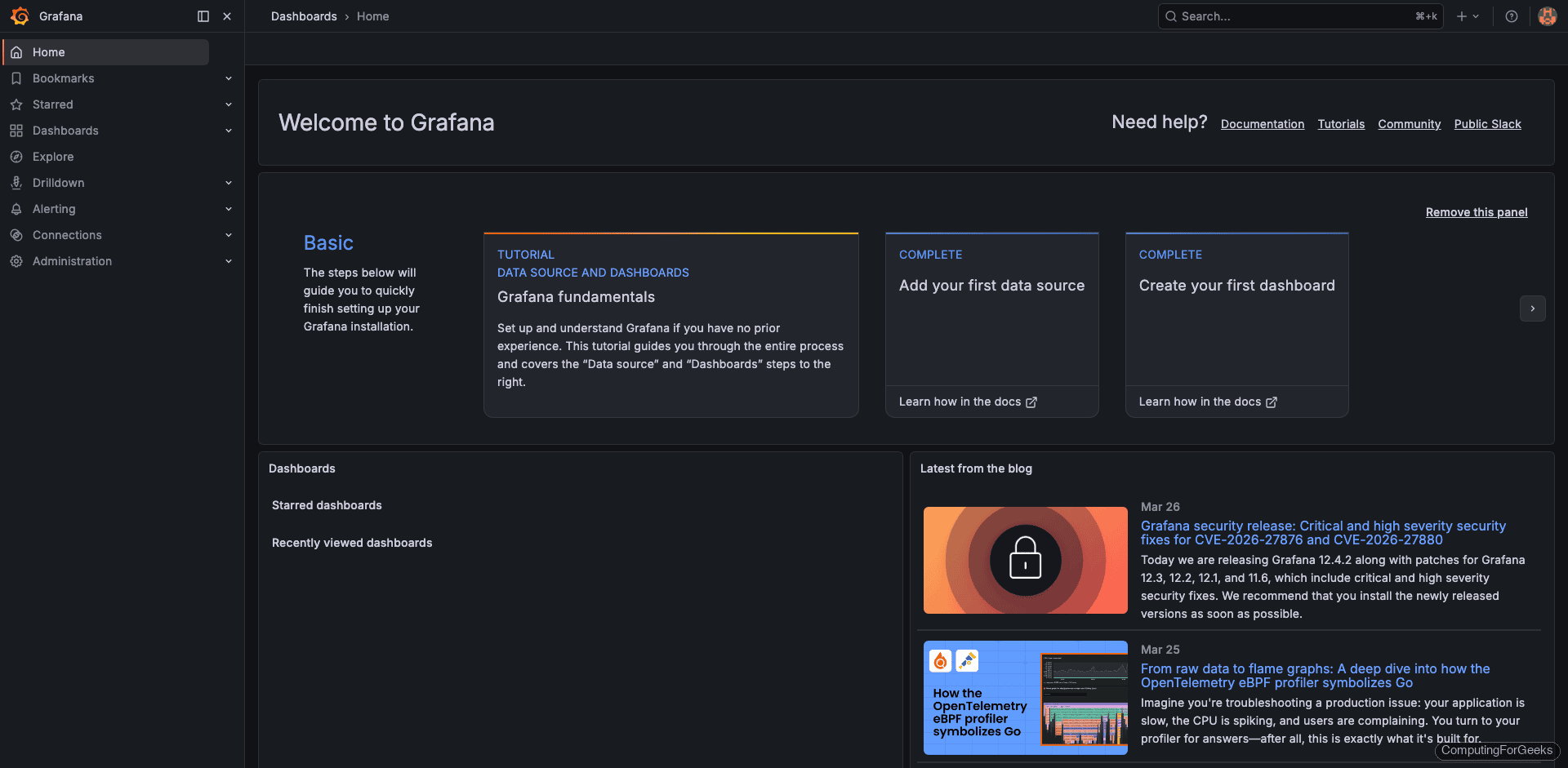Screen dimensions: 1568x768
Task: Select the Starred section in the sidebar
Action: pos(51,104)
